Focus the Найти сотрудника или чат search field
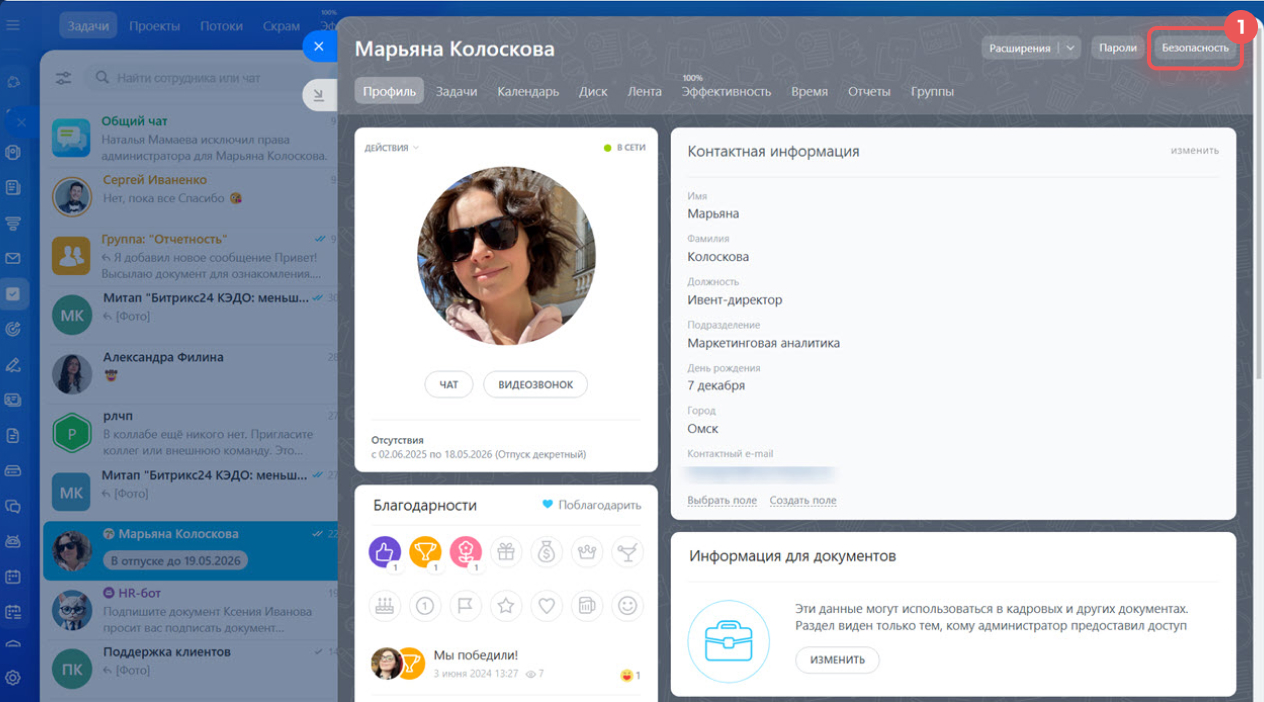The width and height of the screenshot is (1264, 702). 200,78
